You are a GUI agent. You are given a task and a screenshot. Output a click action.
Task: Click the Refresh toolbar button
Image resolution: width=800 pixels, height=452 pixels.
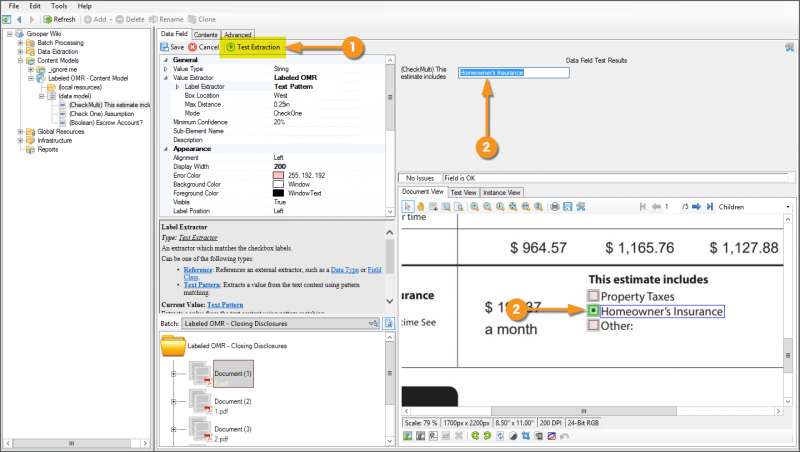click(x=60, y=19)
